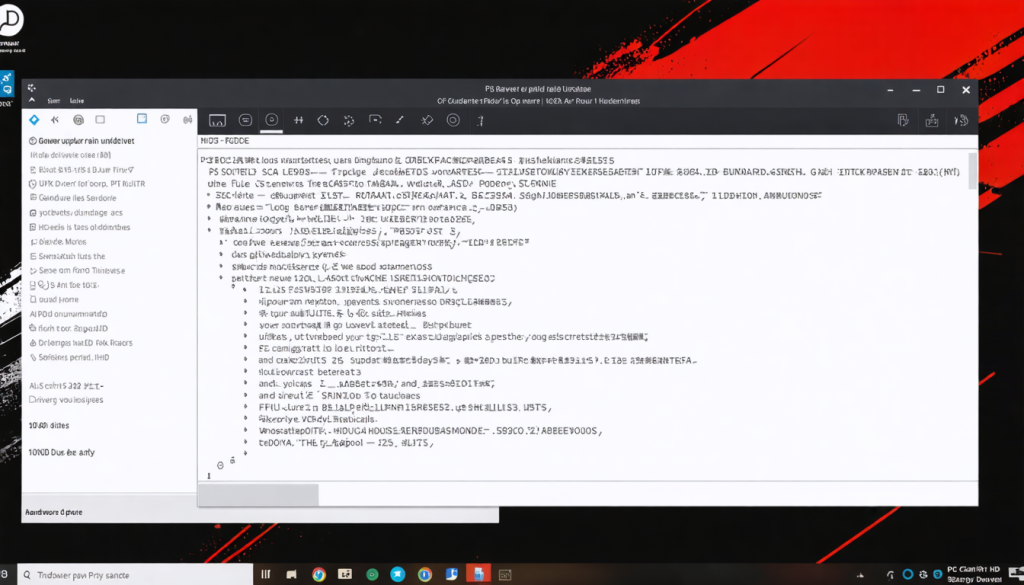
Task: Open the highlighted red app on taskbar
Action: coord(478,574)
